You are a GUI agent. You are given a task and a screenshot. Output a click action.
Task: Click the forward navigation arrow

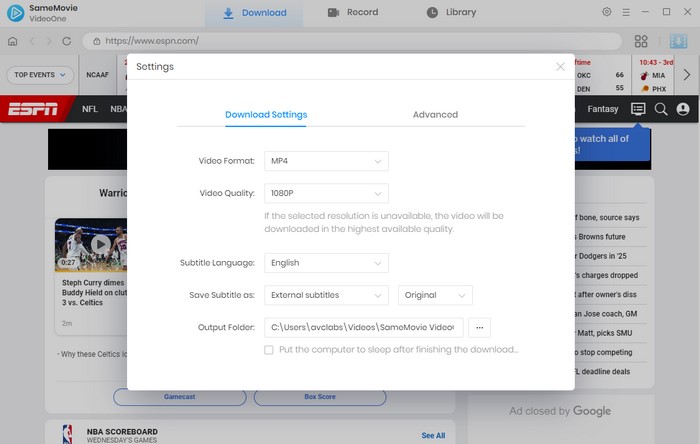point(49,41)
